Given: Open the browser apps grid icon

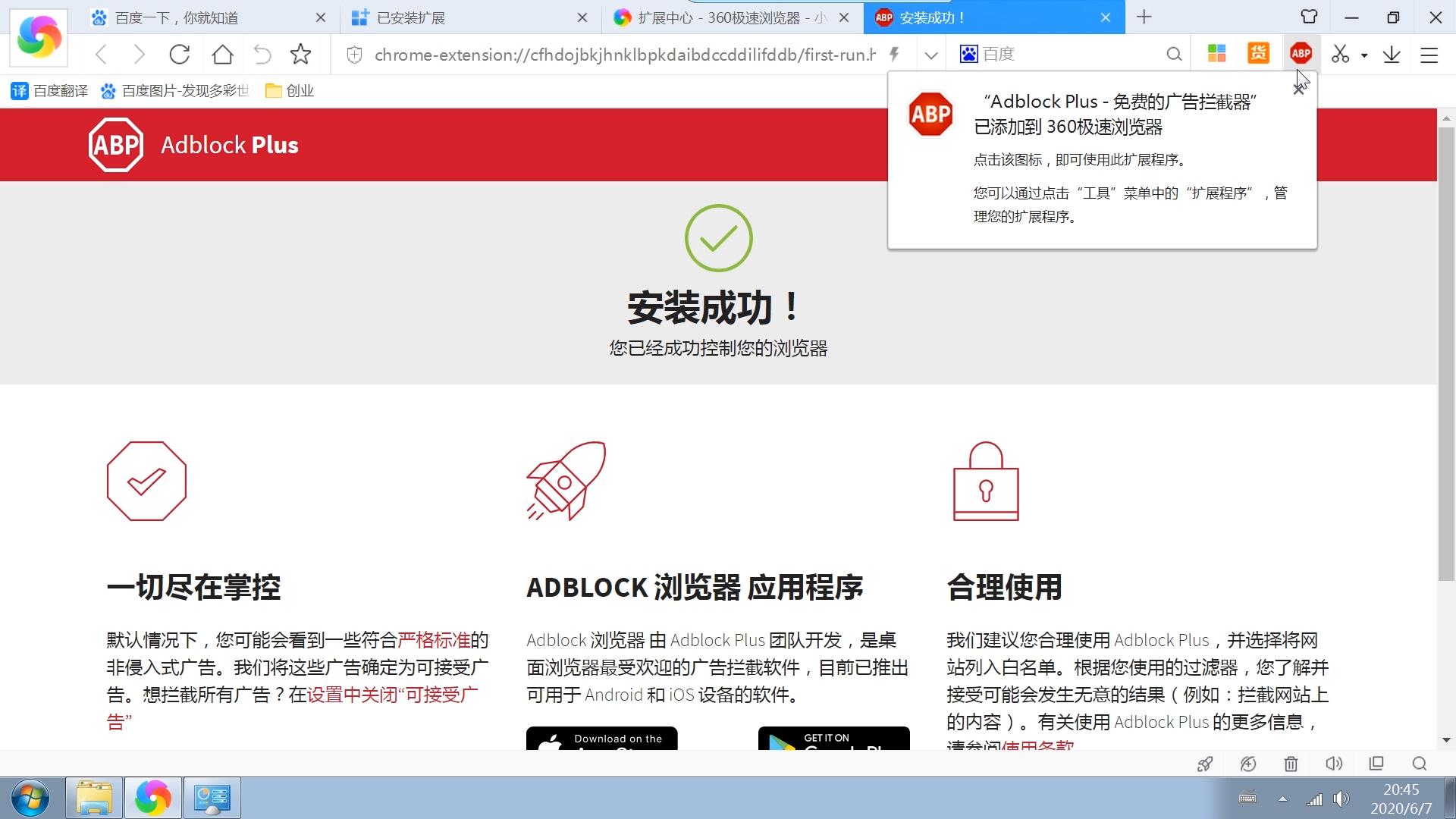Looking at the screenshot, I should click(1216, 53).
